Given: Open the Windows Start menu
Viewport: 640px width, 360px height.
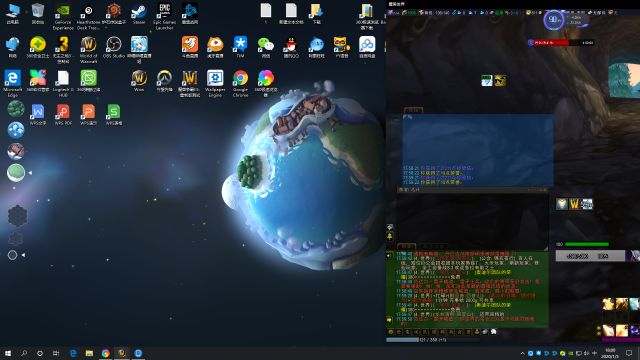Looking at the screenshot, I should tap(8, 353).
